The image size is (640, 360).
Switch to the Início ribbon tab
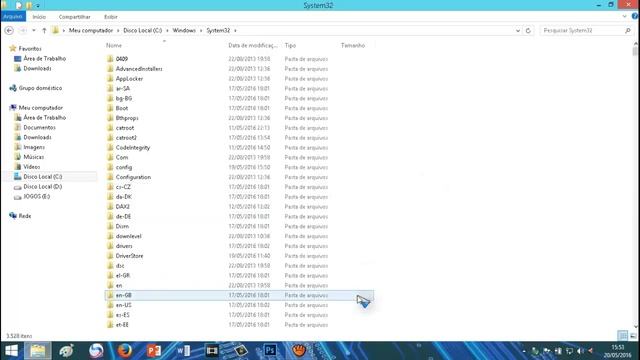(x=39, y=17)
